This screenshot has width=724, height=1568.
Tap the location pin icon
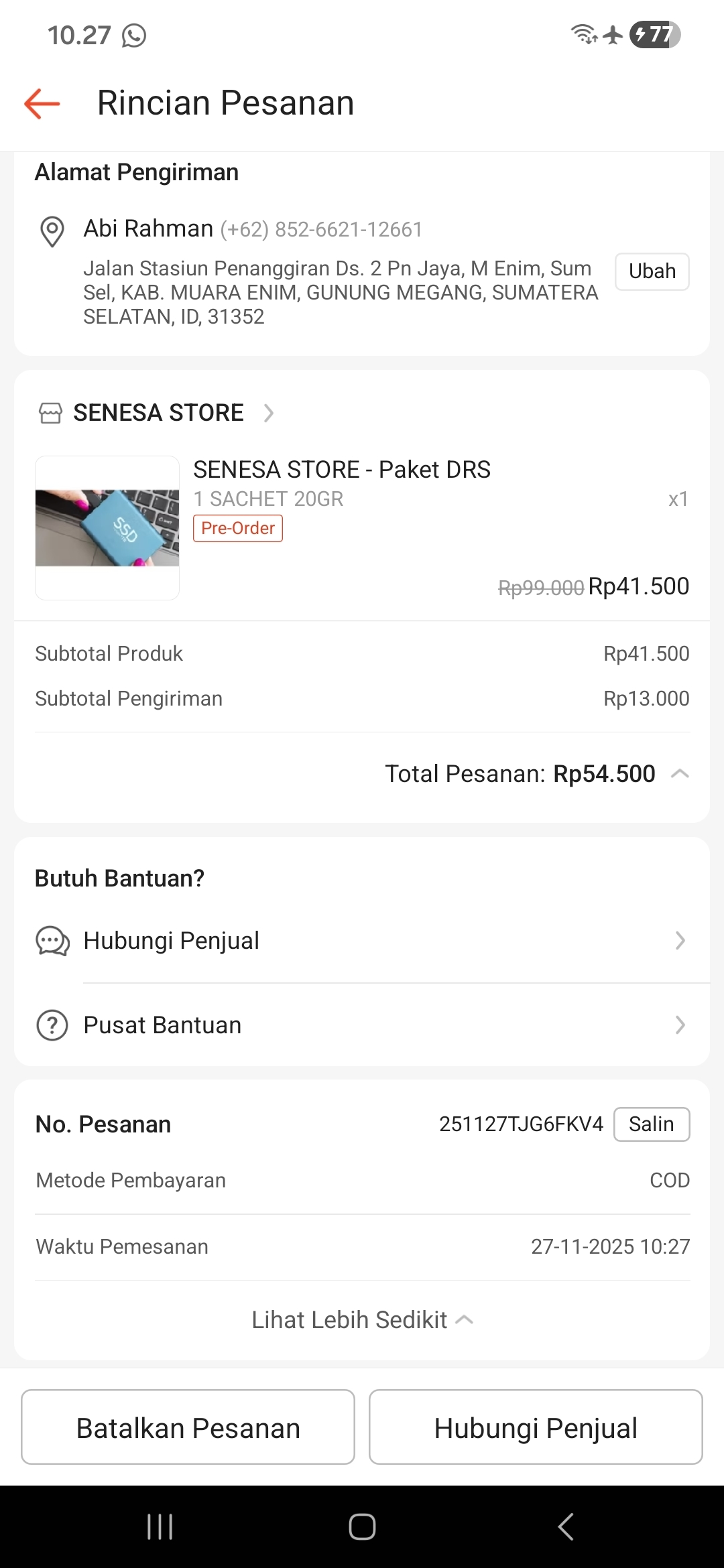(52, 232)
